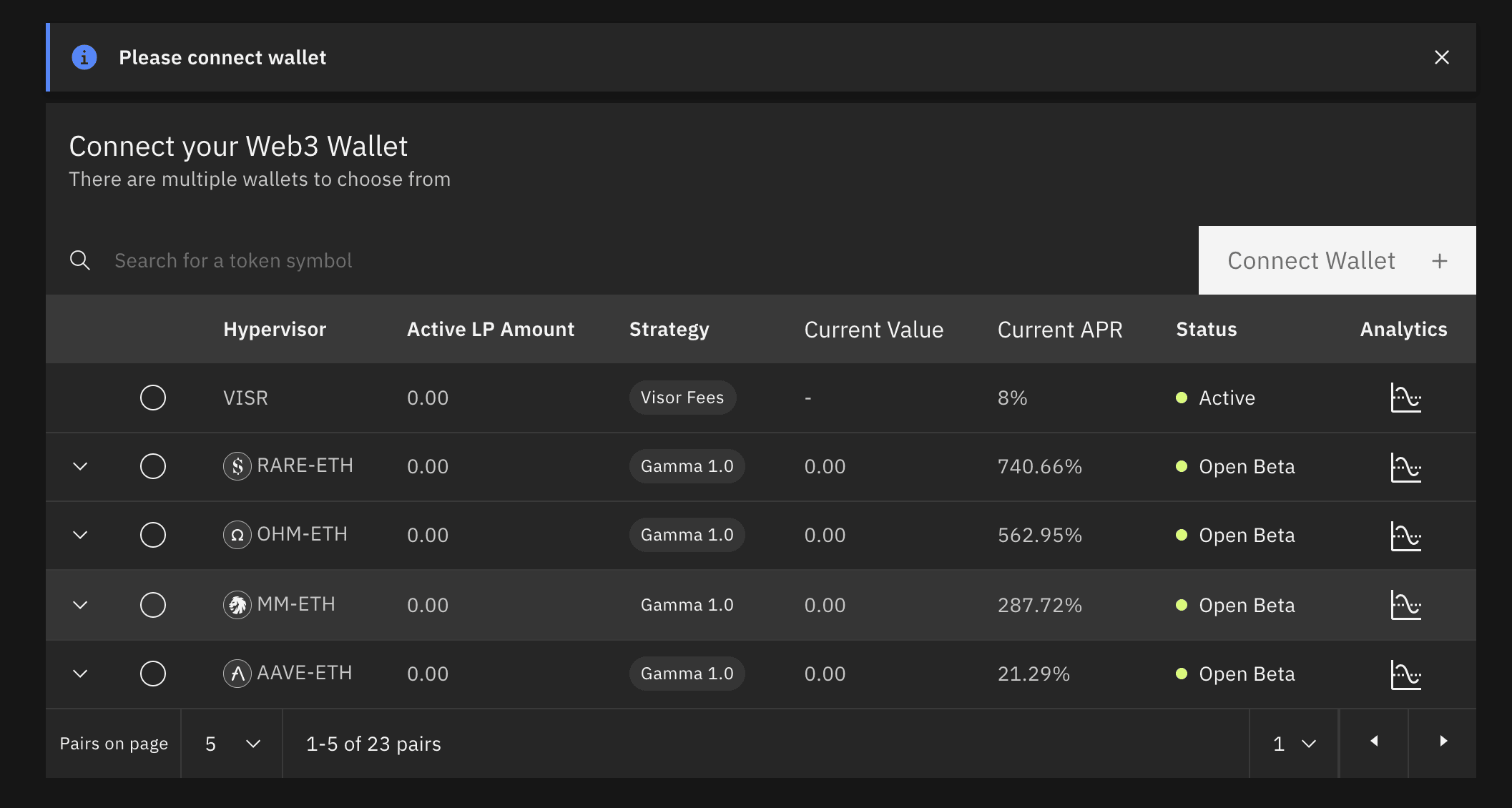Open the pairs-per-page dropdown showing 5
The width and height of the screenshot is (1512, 808).
232,744
